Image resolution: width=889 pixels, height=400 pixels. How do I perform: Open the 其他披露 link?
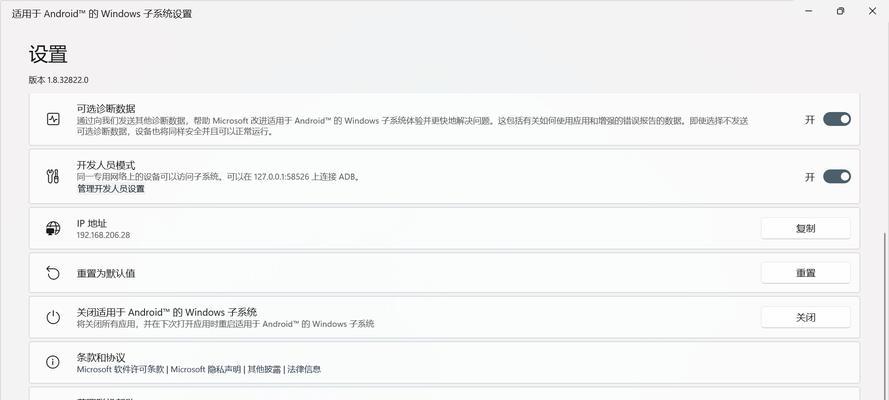(264, 369)
